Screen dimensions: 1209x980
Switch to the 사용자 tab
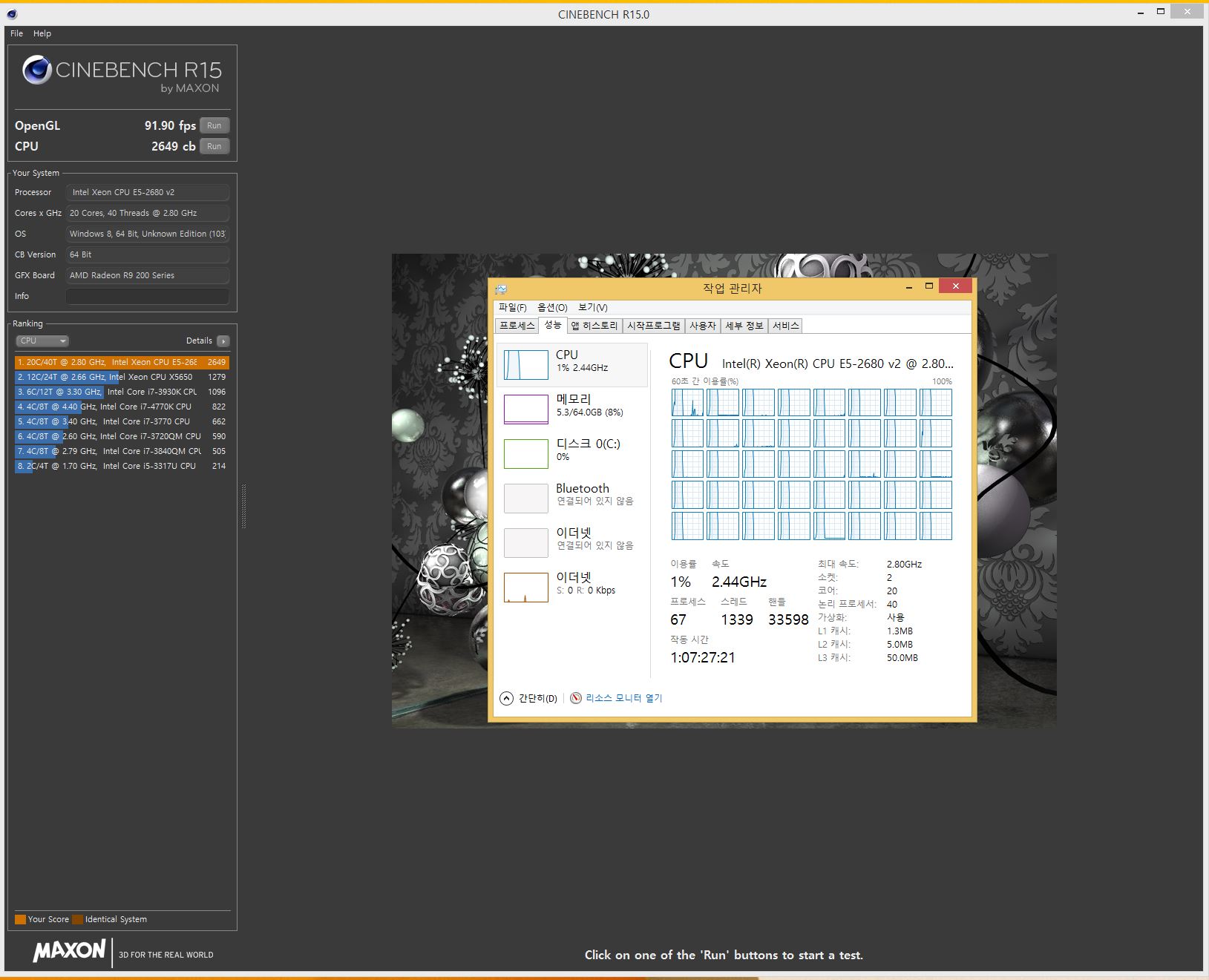coord(703,326)
